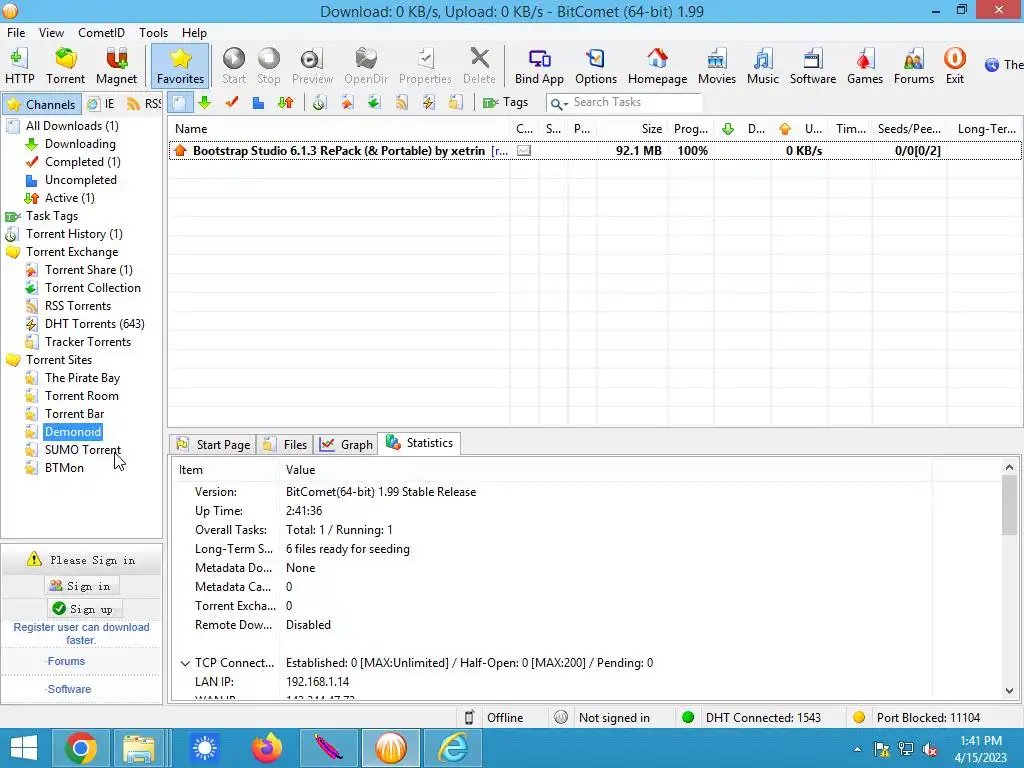Open the File menu
Viewport: 1024px width, 768px height.
coord(16,33)
